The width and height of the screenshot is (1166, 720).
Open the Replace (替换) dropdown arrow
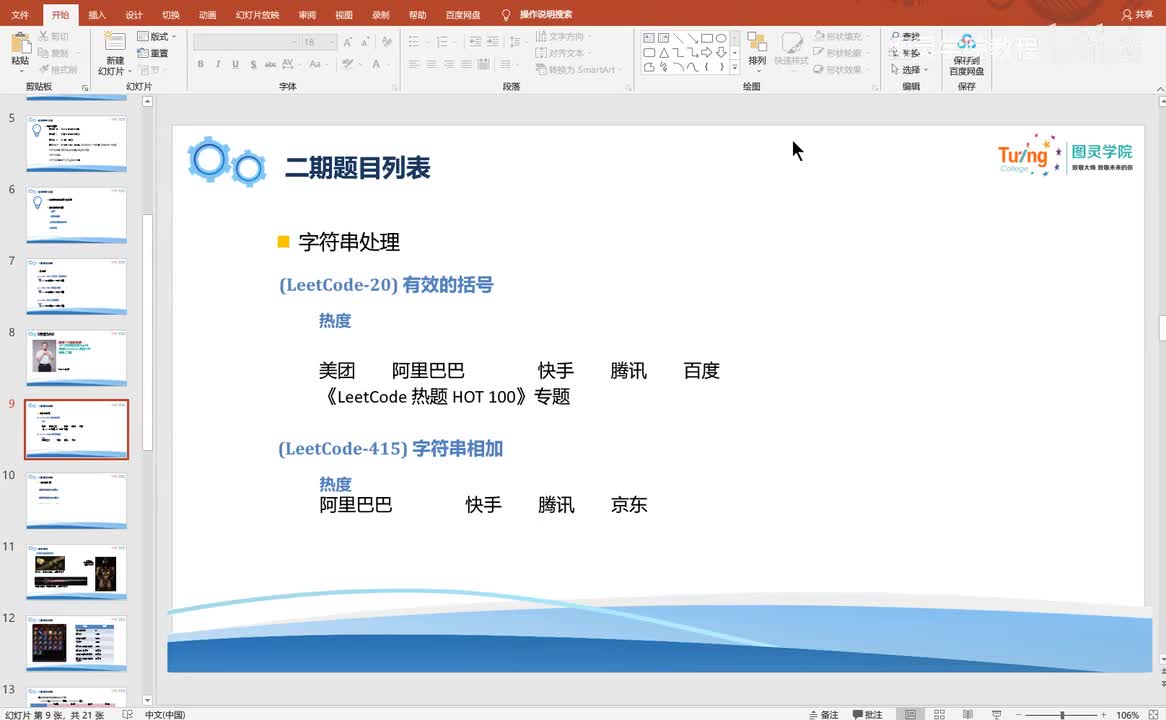[928, 53]
